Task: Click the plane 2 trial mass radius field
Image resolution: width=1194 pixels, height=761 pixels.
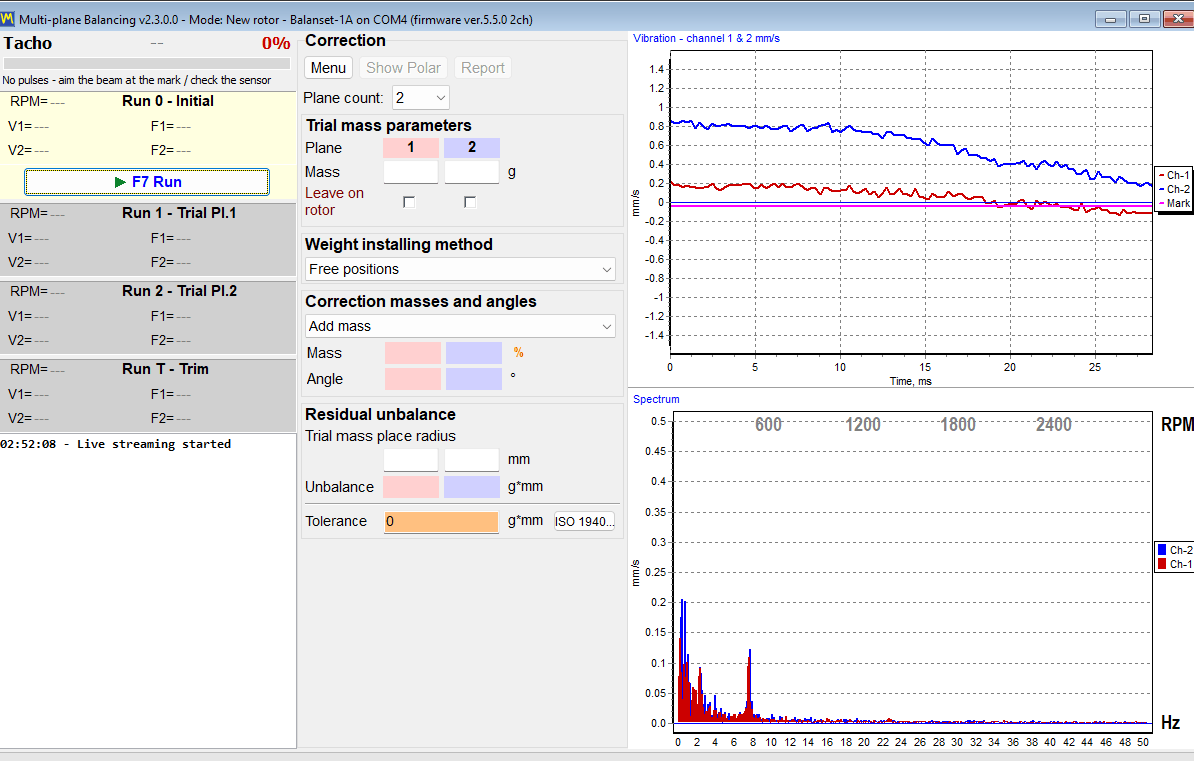Action: (x=471, y=459)
